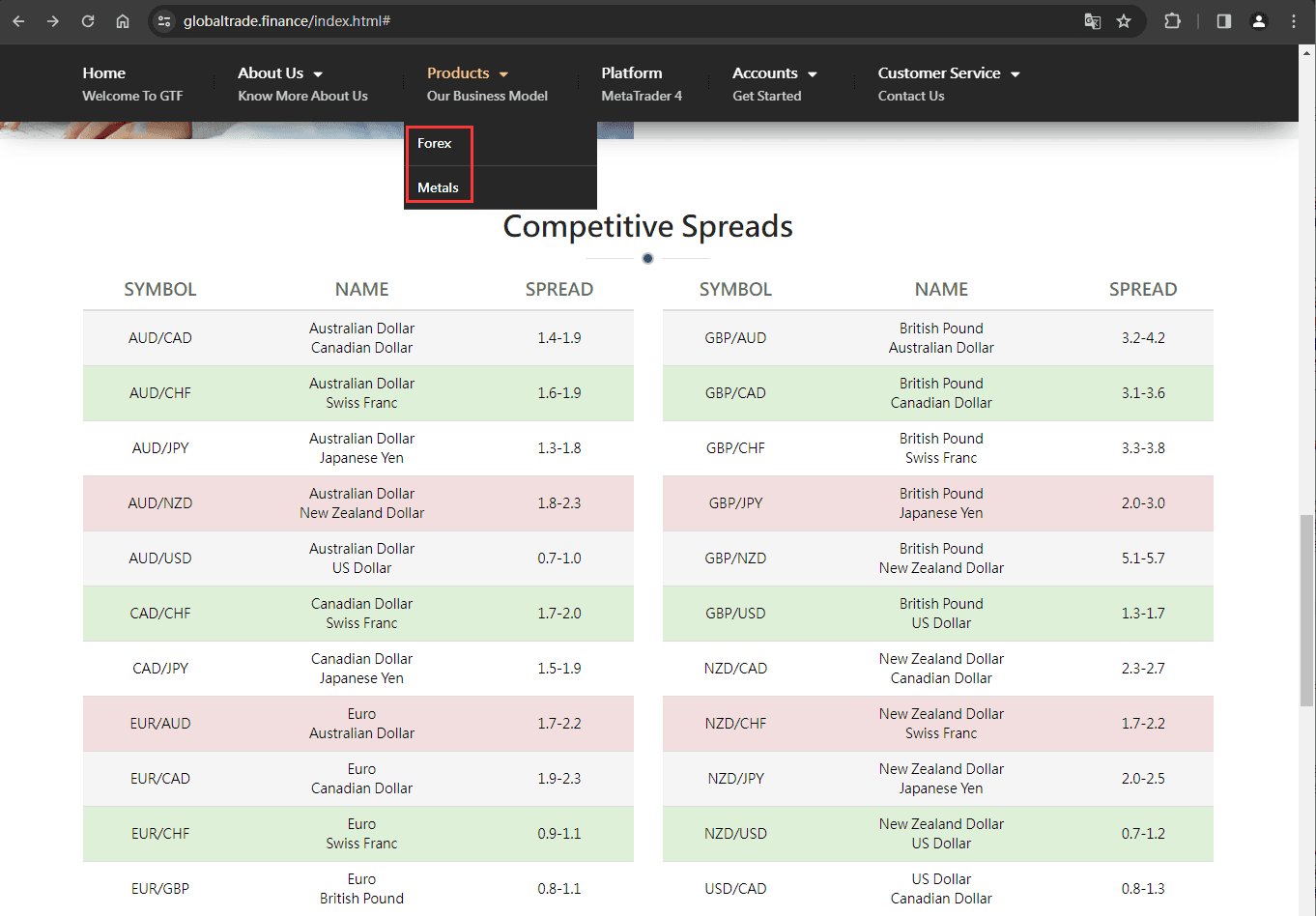Viewport: 1316px width, 916px height.
Task: Open the Products menu
Action: 458,73
